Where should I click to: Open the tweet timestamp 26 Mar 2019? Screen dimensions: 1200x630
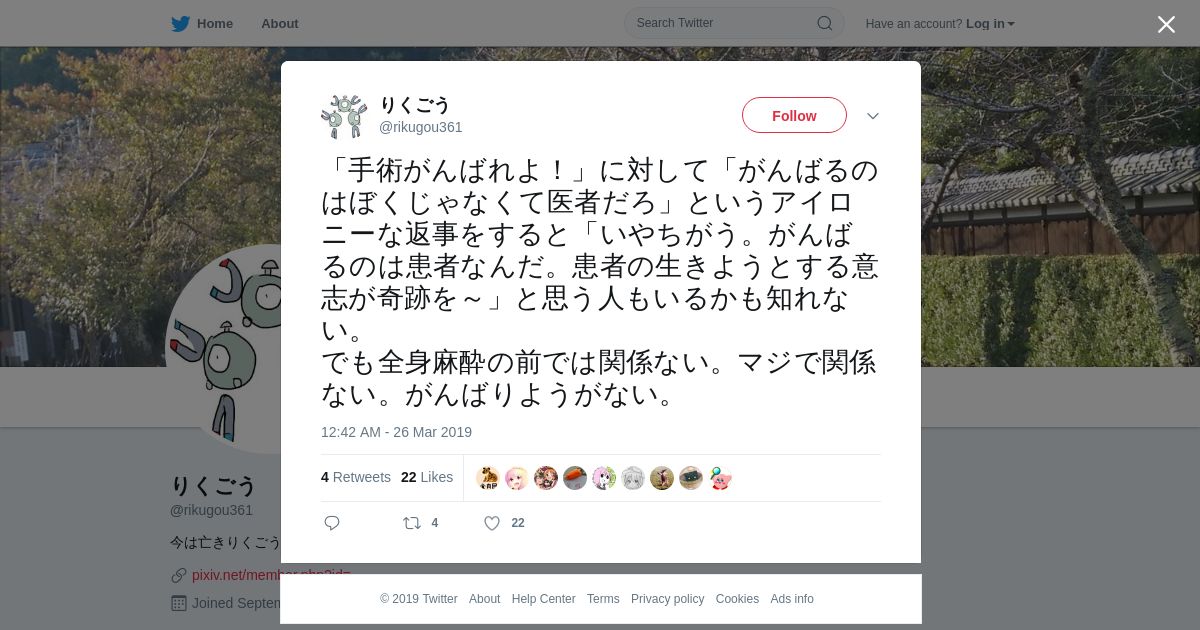click(396, 432)
